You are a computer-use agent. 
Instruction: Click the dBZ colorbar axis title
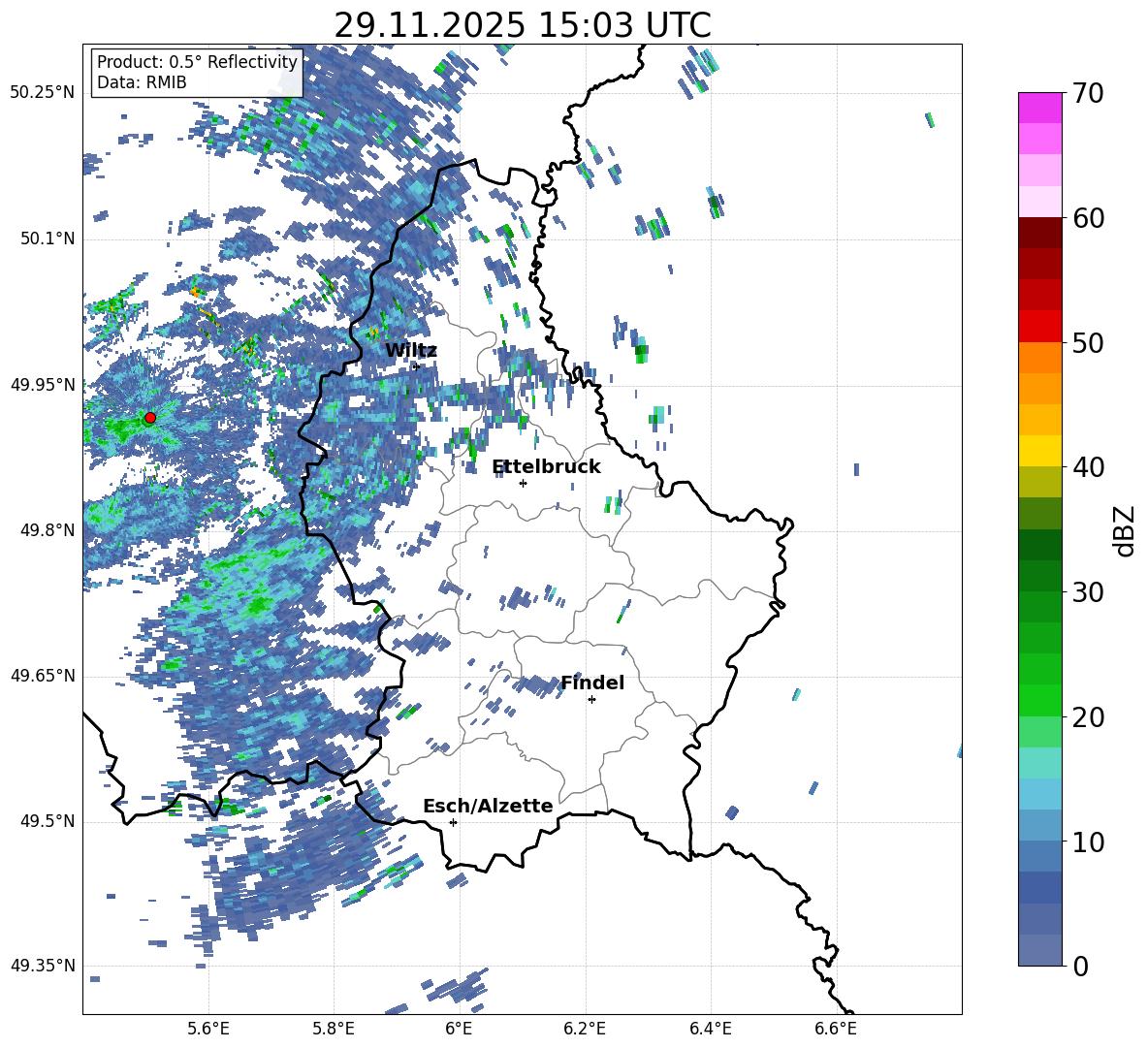click(1126, 530)
